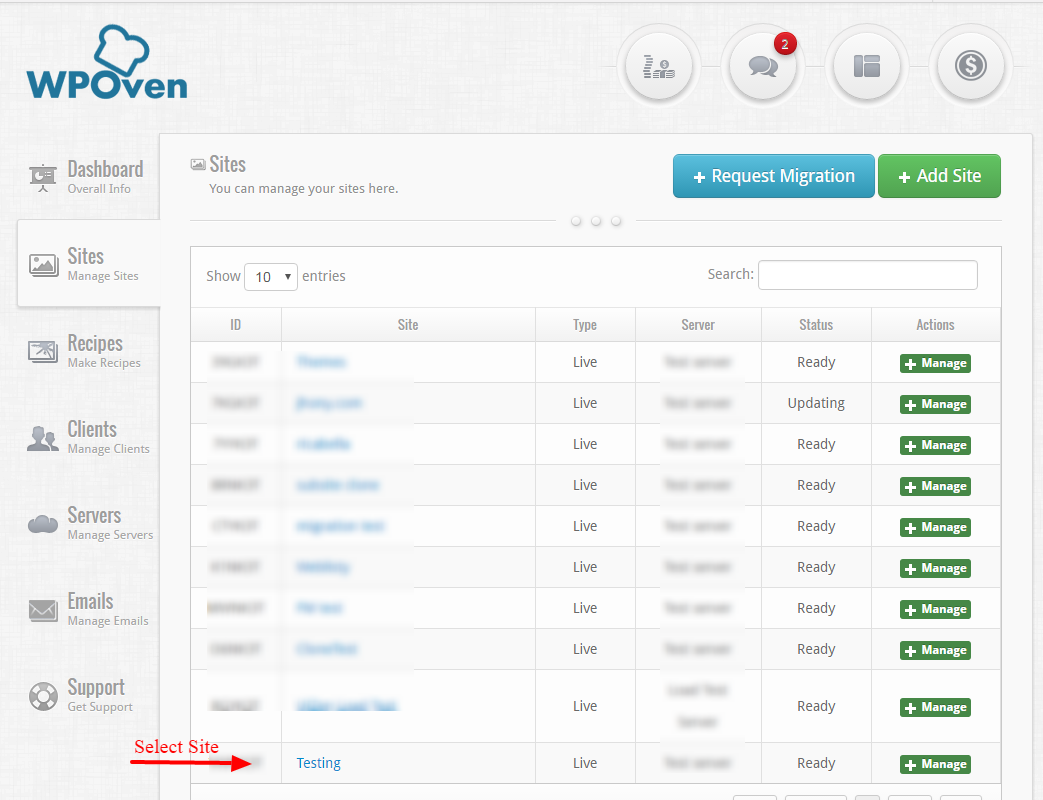The image size is (1043, 800).
Task: Open Dashboard Overall Info in sidebar
Action: pos(87,177)
